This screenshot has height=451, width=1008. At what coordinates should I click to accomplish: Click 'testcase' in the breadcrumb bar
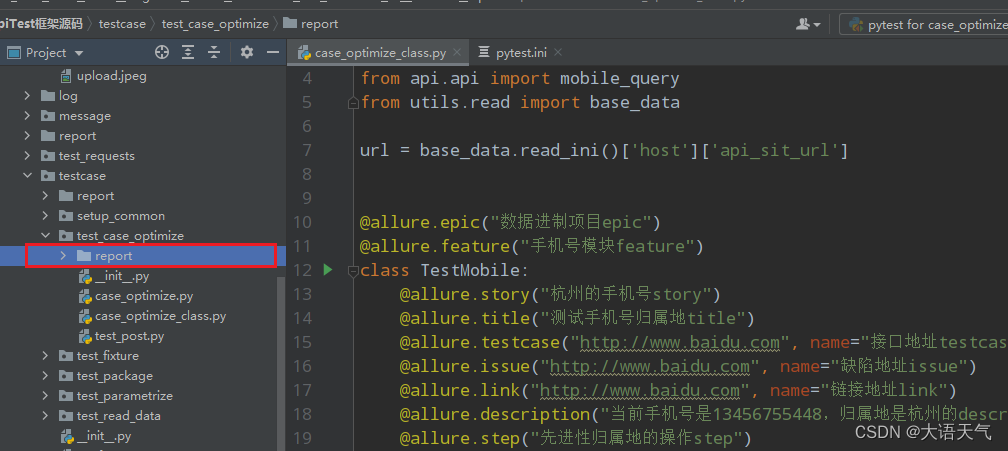point(122,24)
